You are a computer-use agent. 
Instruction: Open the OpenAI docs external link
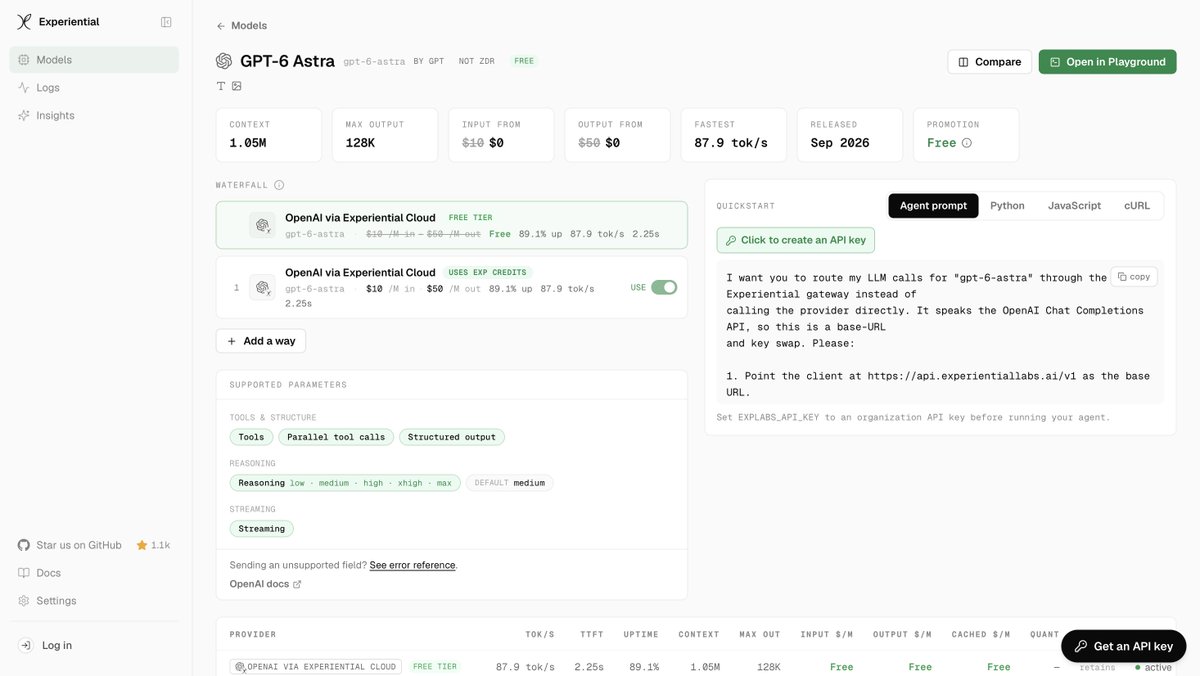(x=265, y=584)
